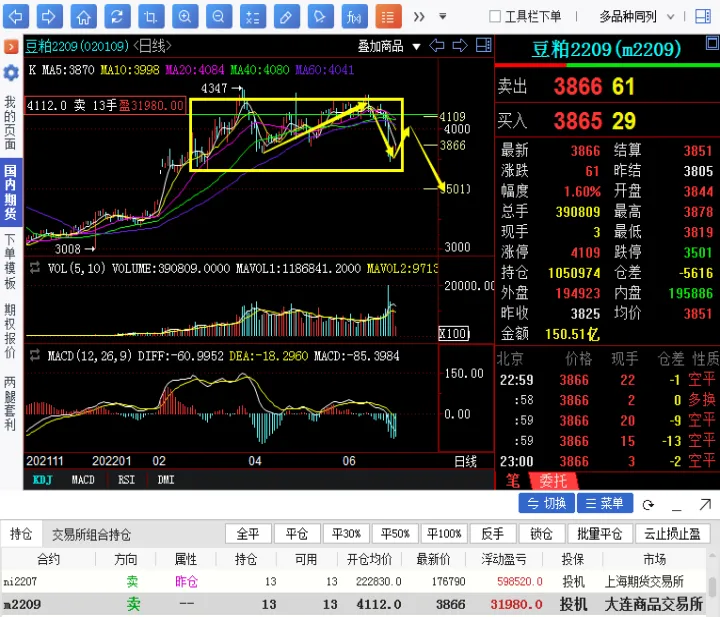Open 两腿套利 sidebar tab
This screenshot has height=617, width=720.
pos(10,403)
